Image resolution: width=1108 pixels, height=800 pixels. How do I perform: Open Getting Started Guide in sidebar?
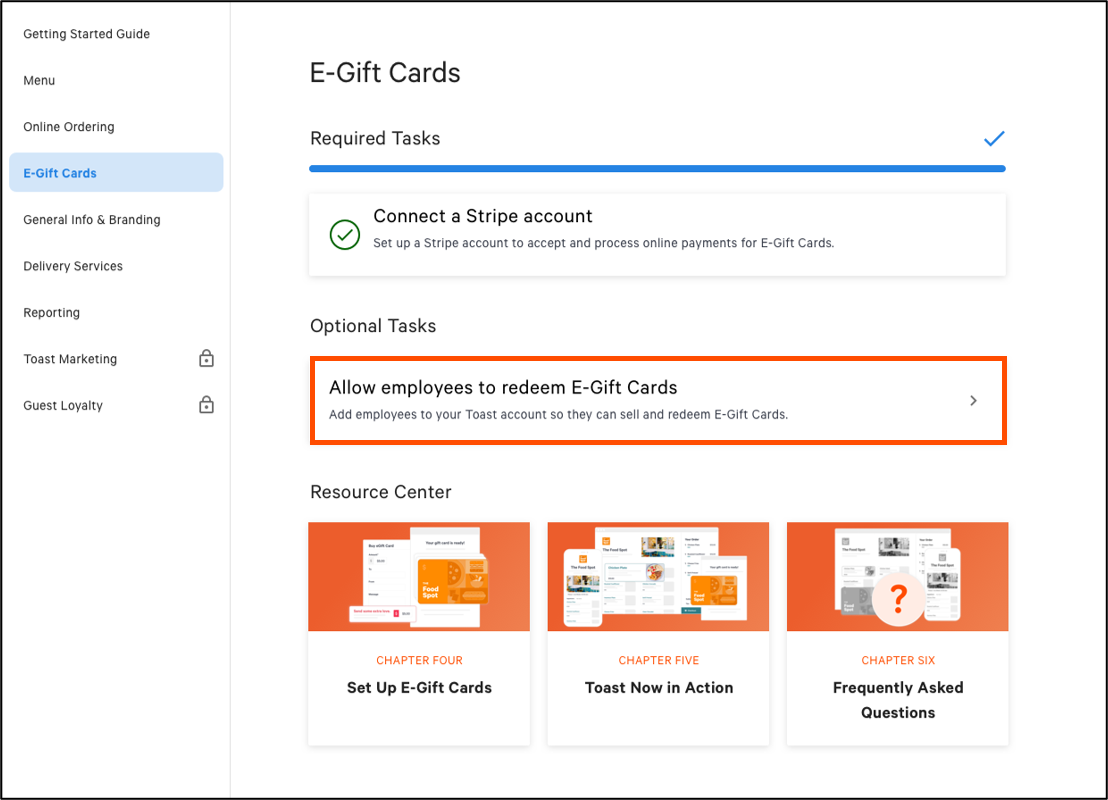click(86, 34)
